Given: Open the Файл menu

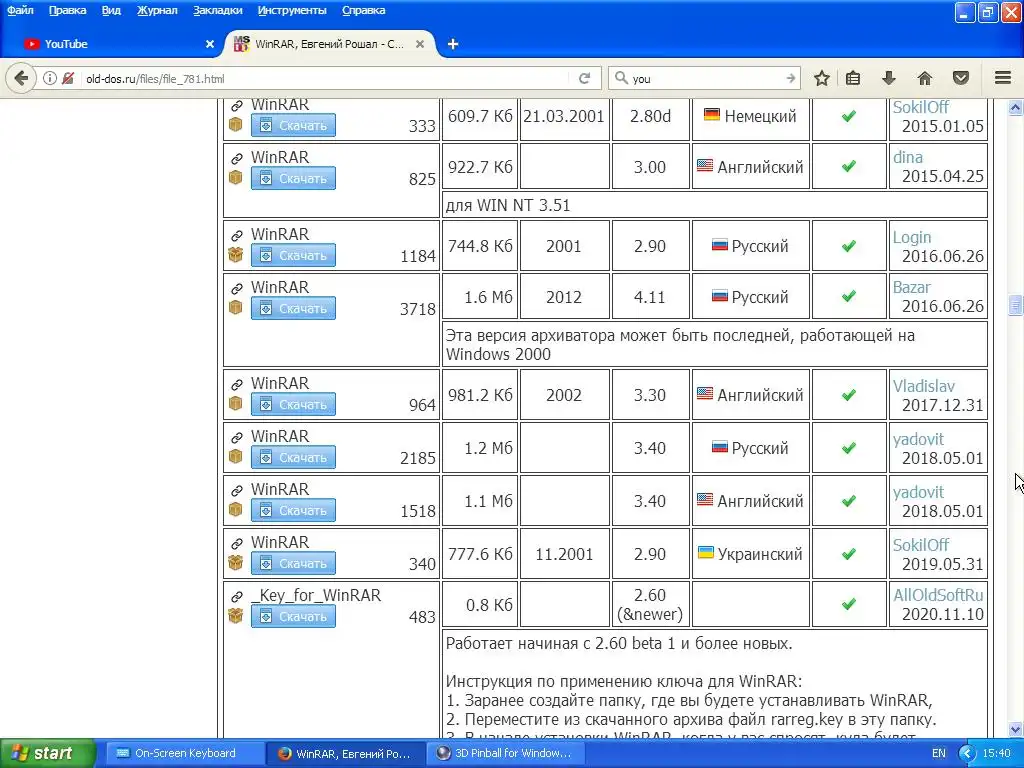Looking at the screenshot, I should click(20, 10).
